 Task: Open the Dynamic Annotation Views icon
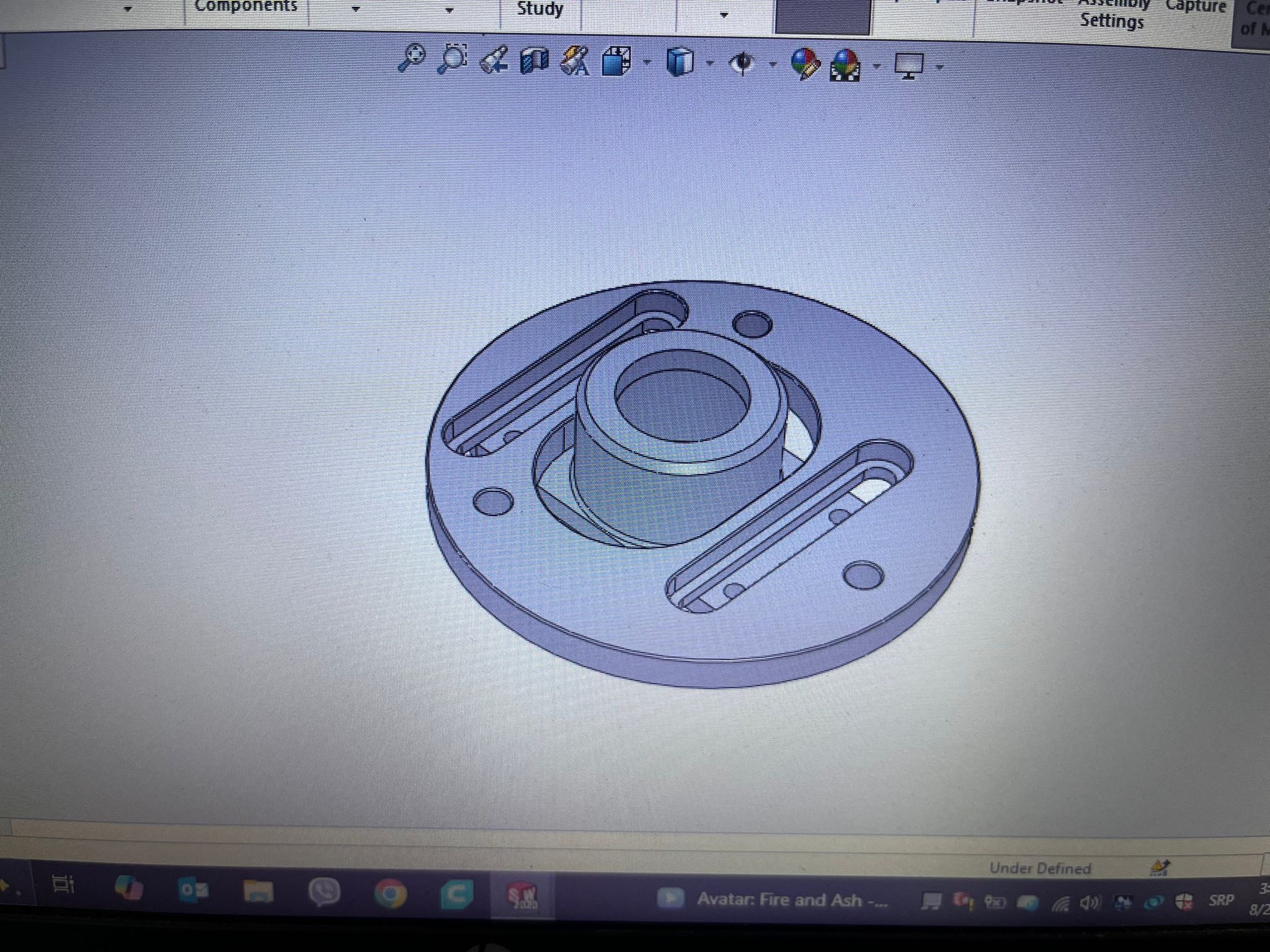575,62
